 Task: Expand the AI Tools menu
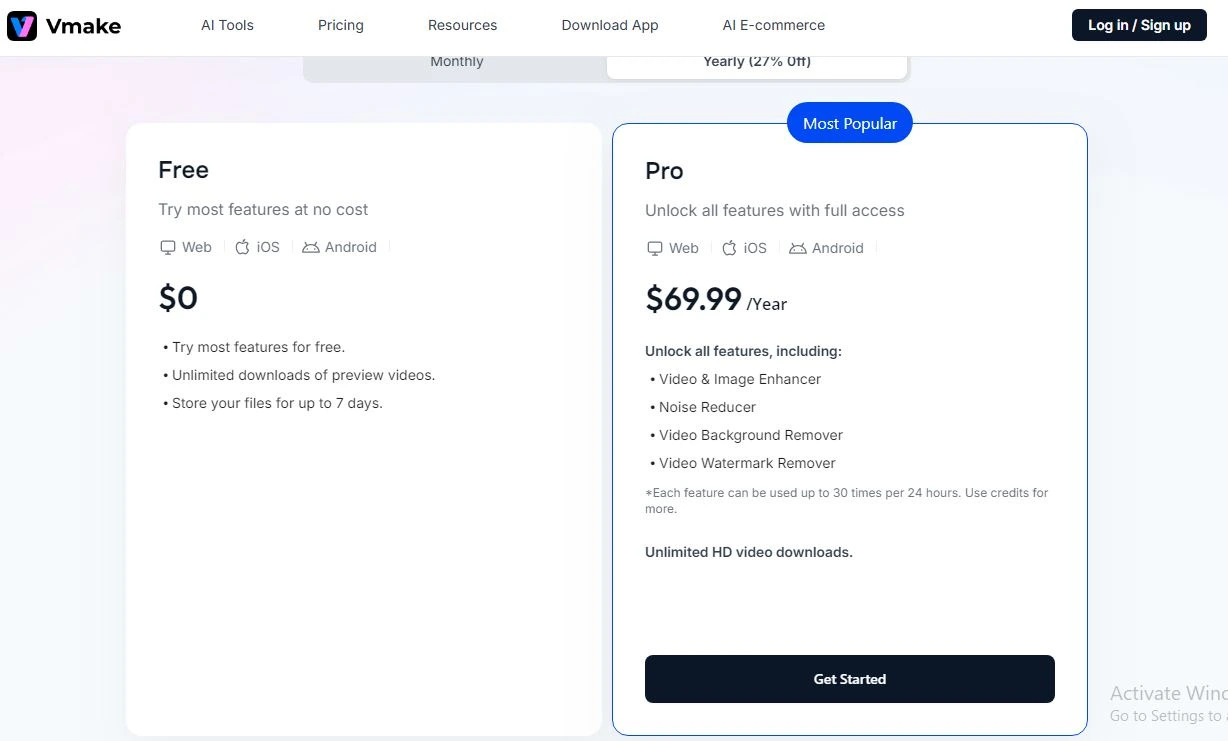(227, 25)
